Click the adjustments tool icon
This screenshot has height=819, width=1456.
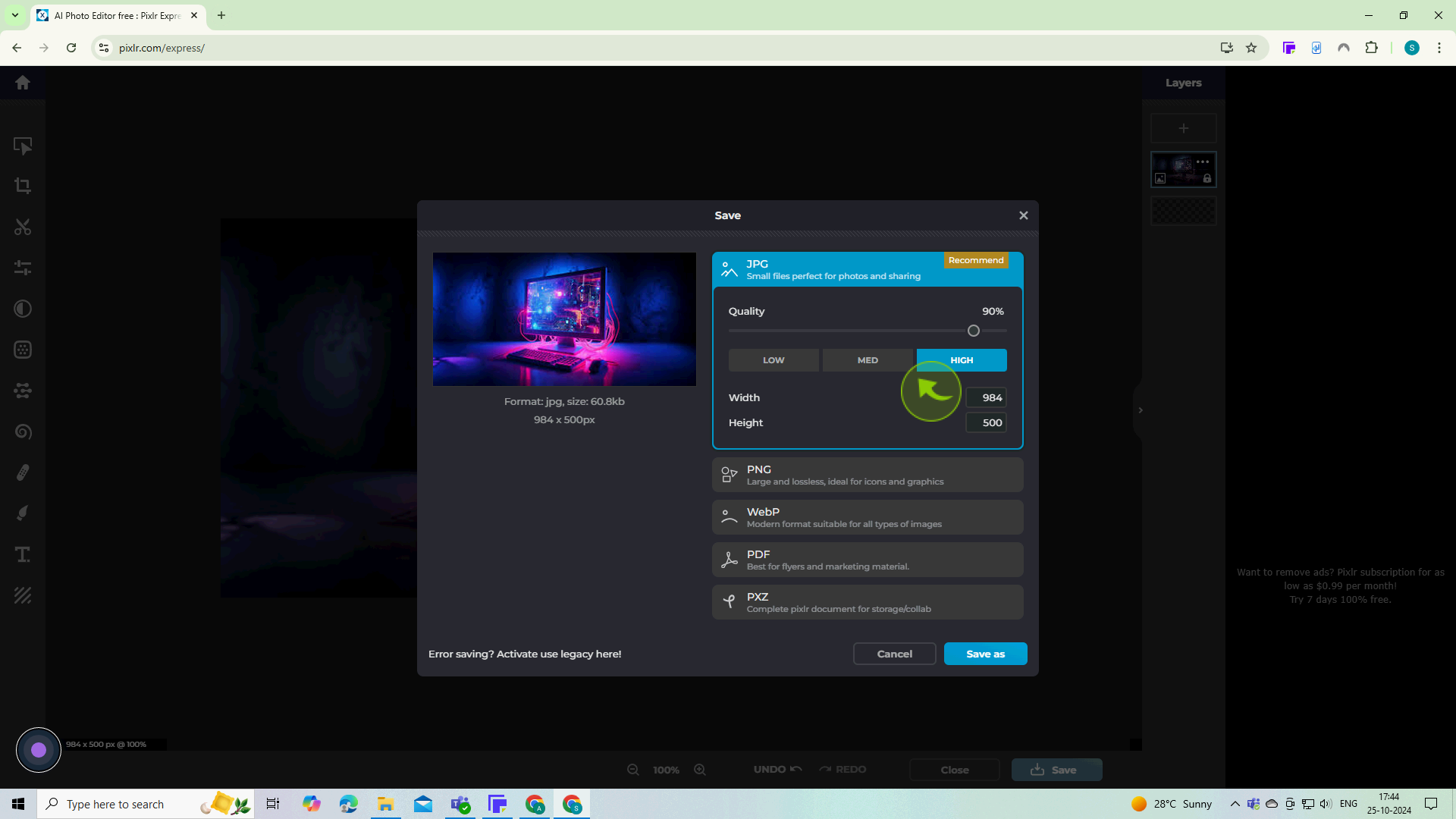22,268
